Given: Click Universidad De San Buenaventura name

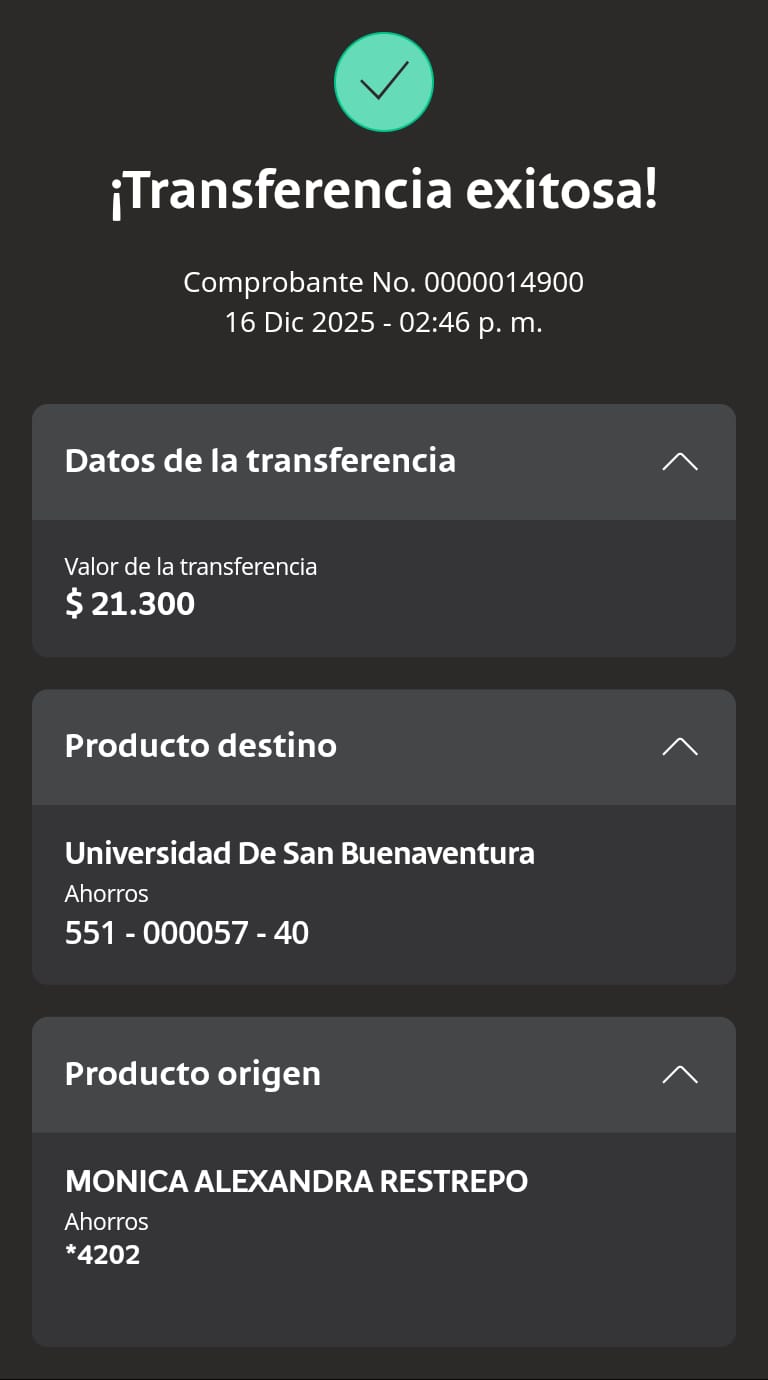Looking at the screenshot, I should click(300, 853).
